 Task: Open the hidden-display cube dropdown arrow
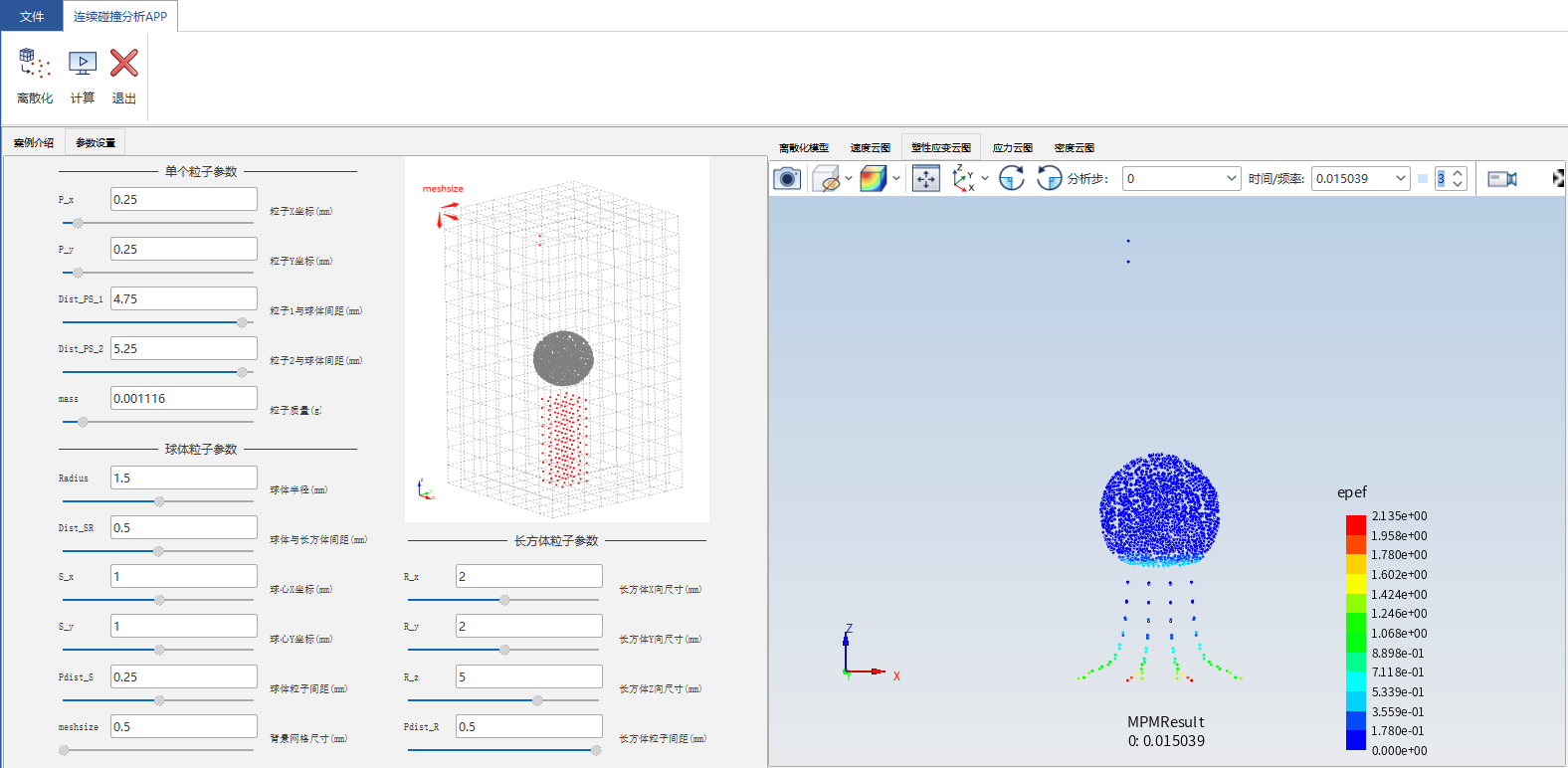pyautogui.click(x=849, y=178)
